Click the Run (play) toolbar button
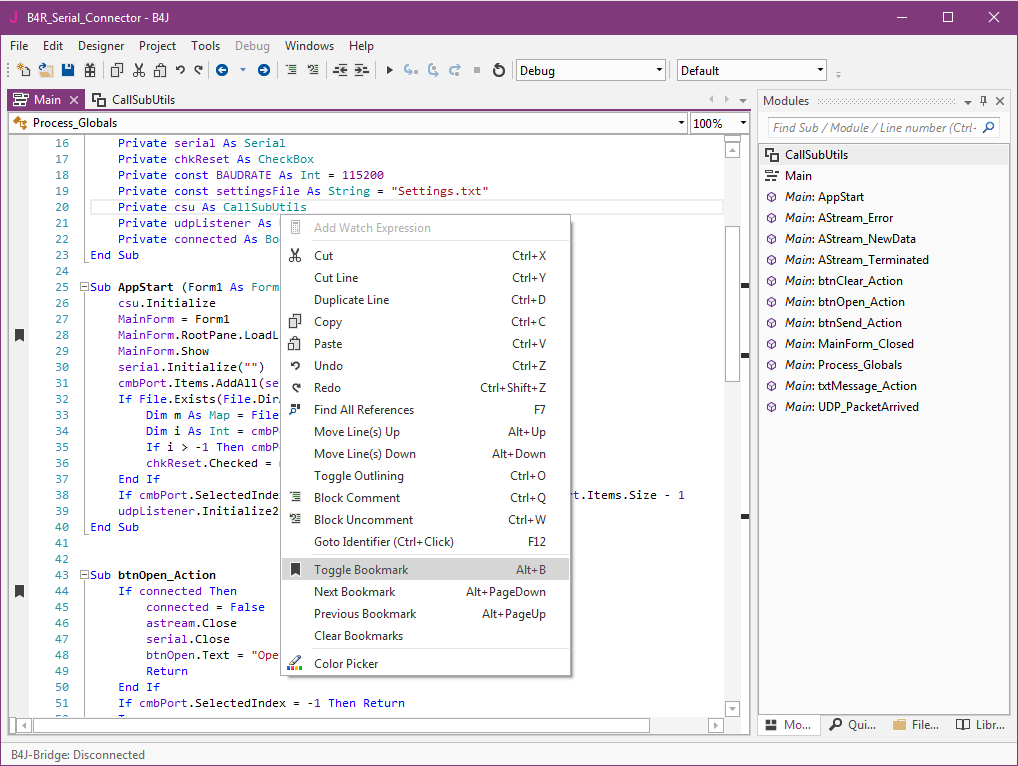Image resolution: width=1018 pixels, height=766 pixels. (x=389, y=70)
